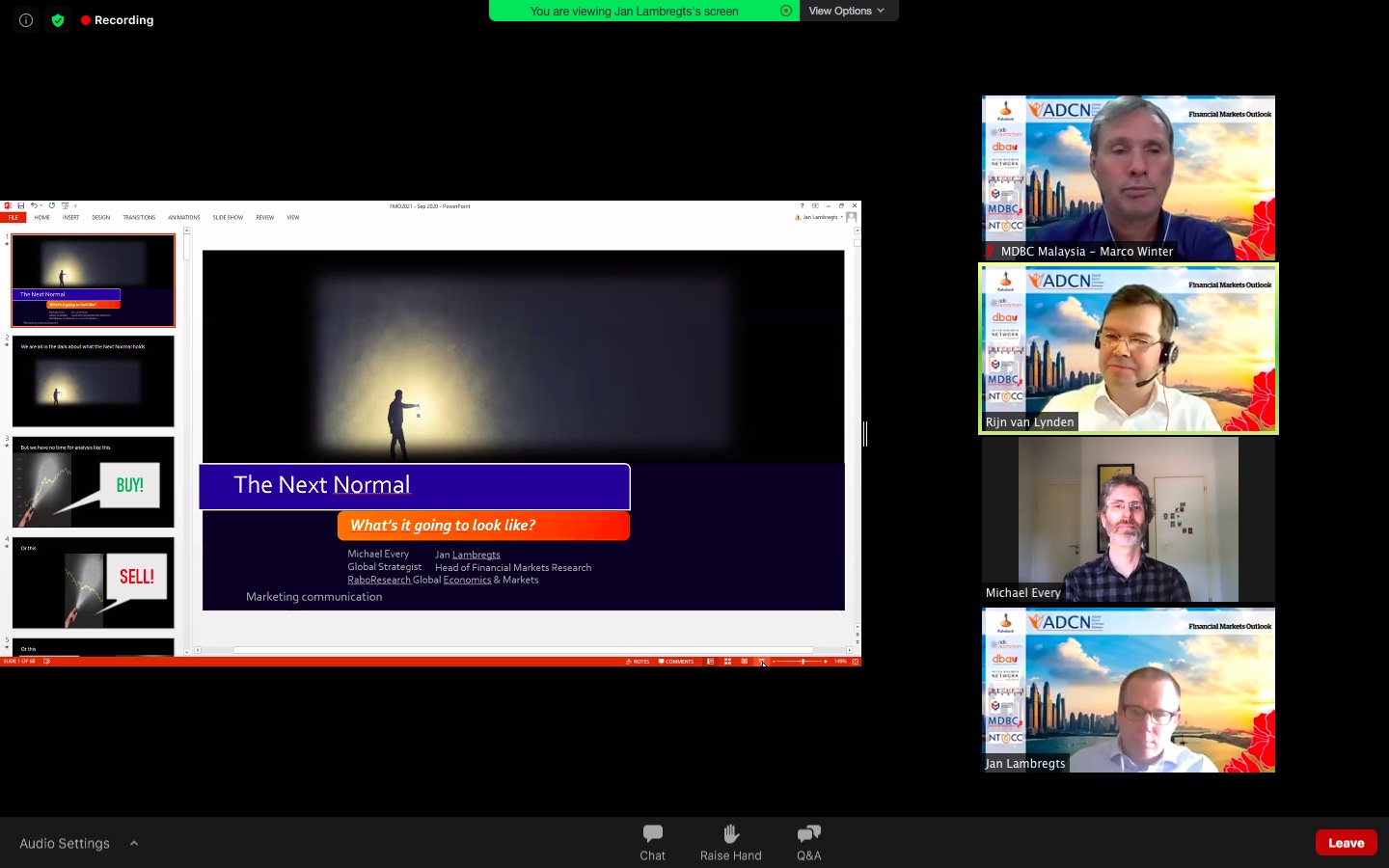Switch to Slide Sorter view icon
The image size is (1389, 868).
pyautogui.click(x=727, y=662)
